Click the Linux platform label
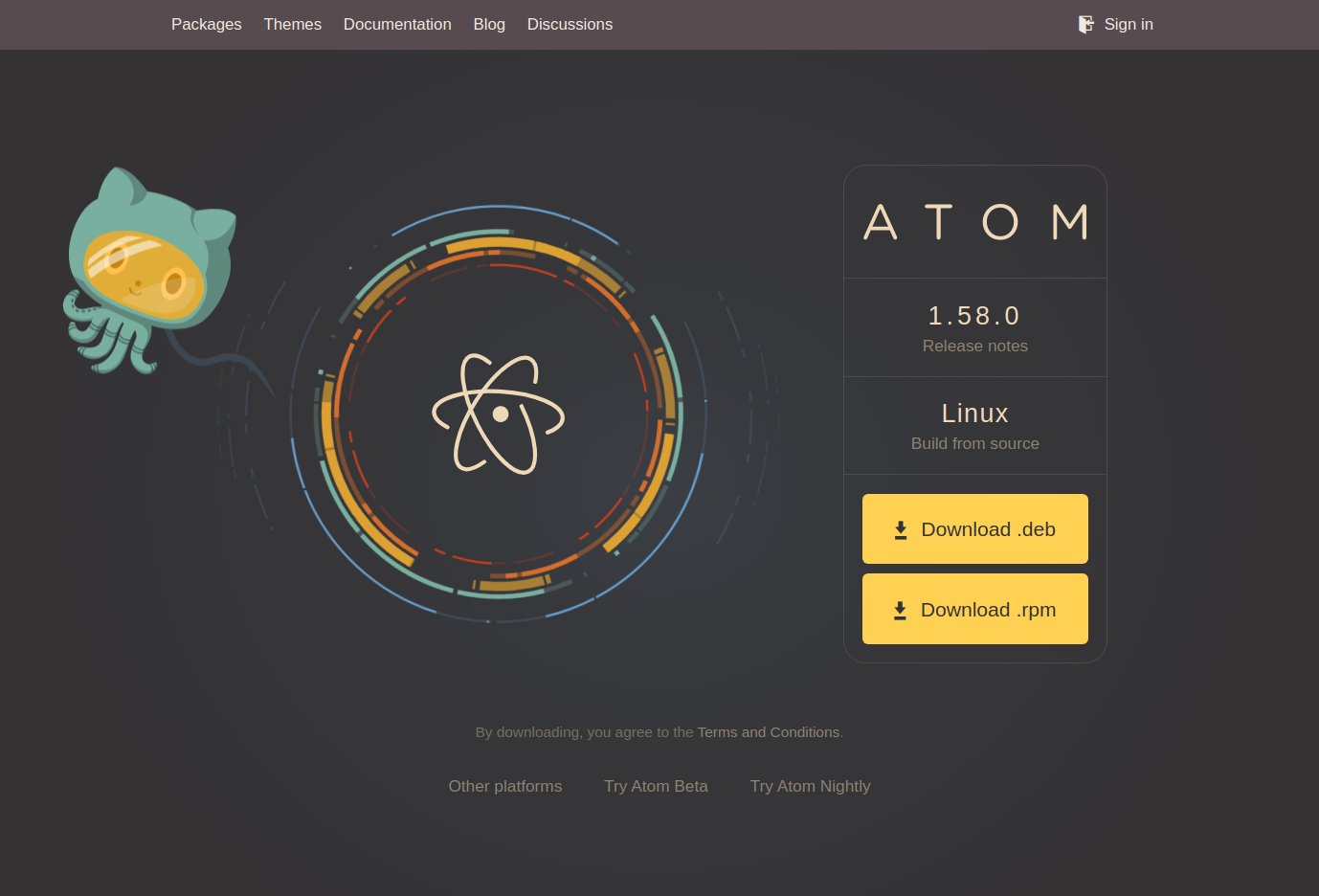 click(974, 413)
